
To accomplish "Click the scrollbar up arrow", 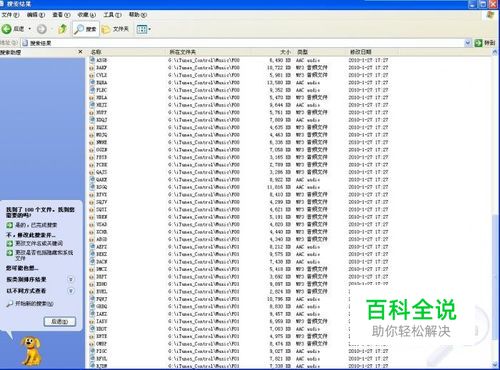I will [495, 52].
